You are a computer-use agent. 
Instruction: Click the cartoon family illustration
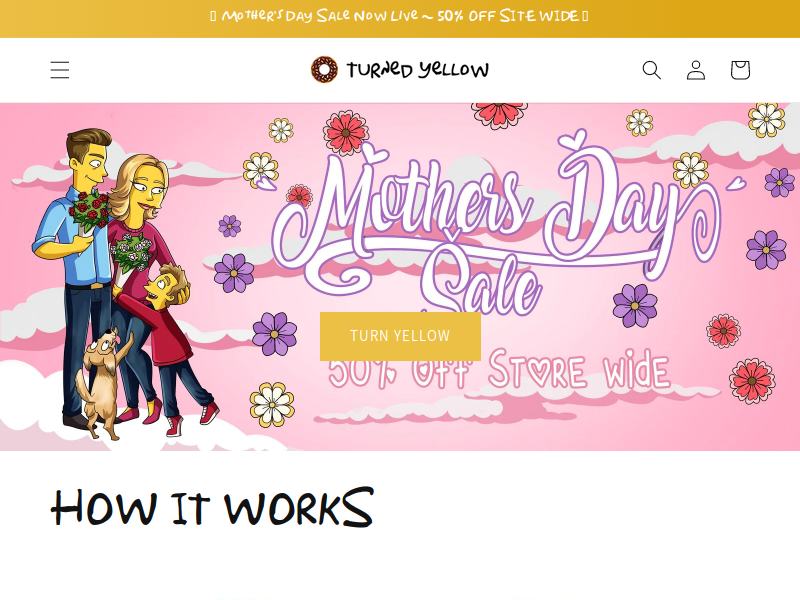[x=127, y=283]
